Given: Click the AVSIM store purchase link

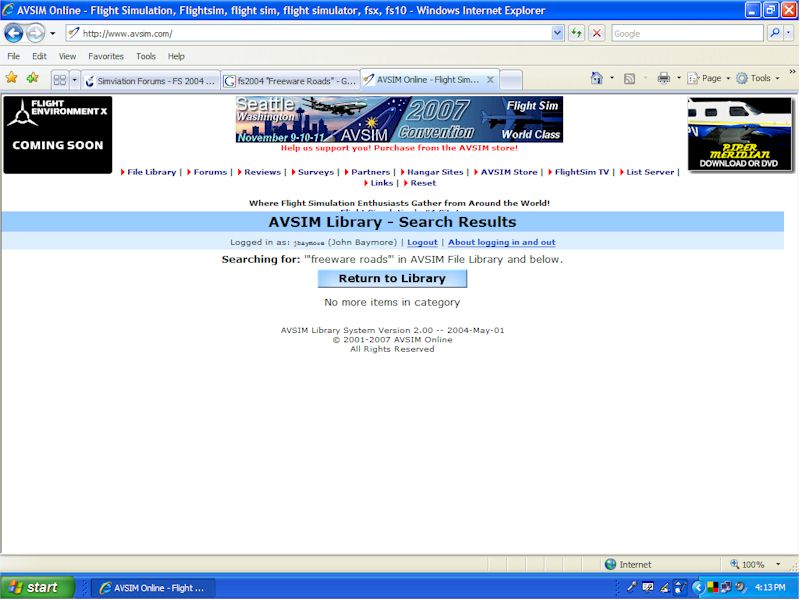Looking at the screenshot, I should [x=399, y=148].
